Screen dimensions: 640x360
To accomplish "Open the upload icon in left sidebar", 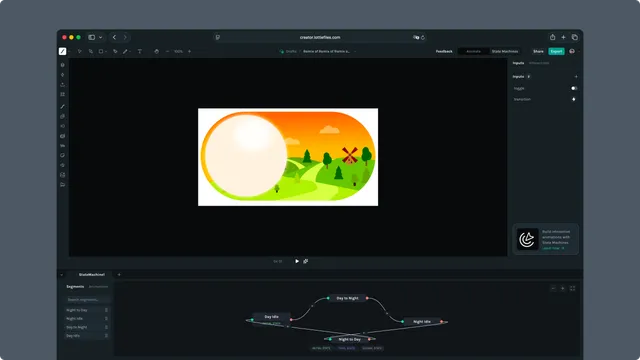I will click(62, 84).
